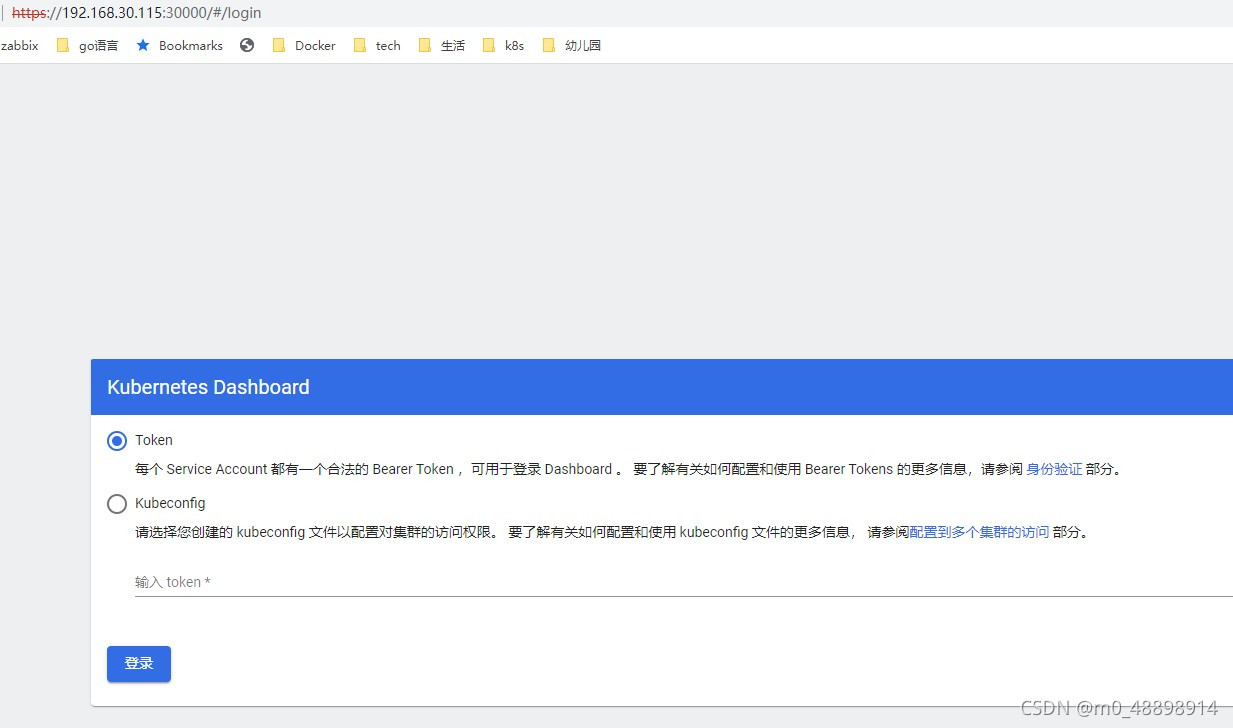This screenshot has height=728, width=1233.
Task: Open the 配置到多个集群的访问 link
Action: 979,532
